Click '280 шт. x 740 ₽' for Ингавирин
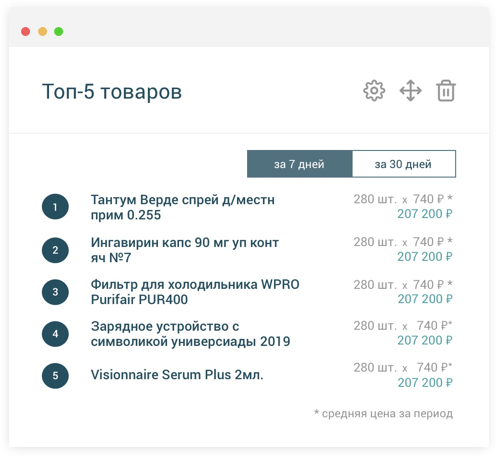497x457 pixels. pyautogui.click(x=403, y=242)
